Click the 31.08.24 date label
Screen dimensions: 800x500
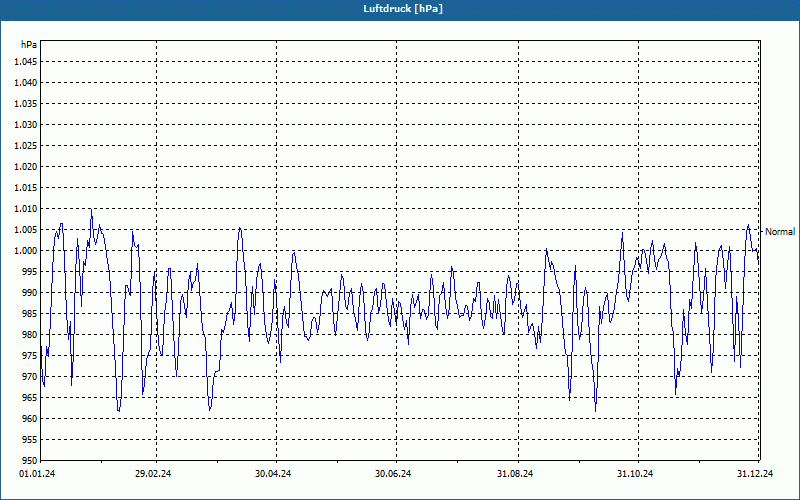click(x=515, y=474)
